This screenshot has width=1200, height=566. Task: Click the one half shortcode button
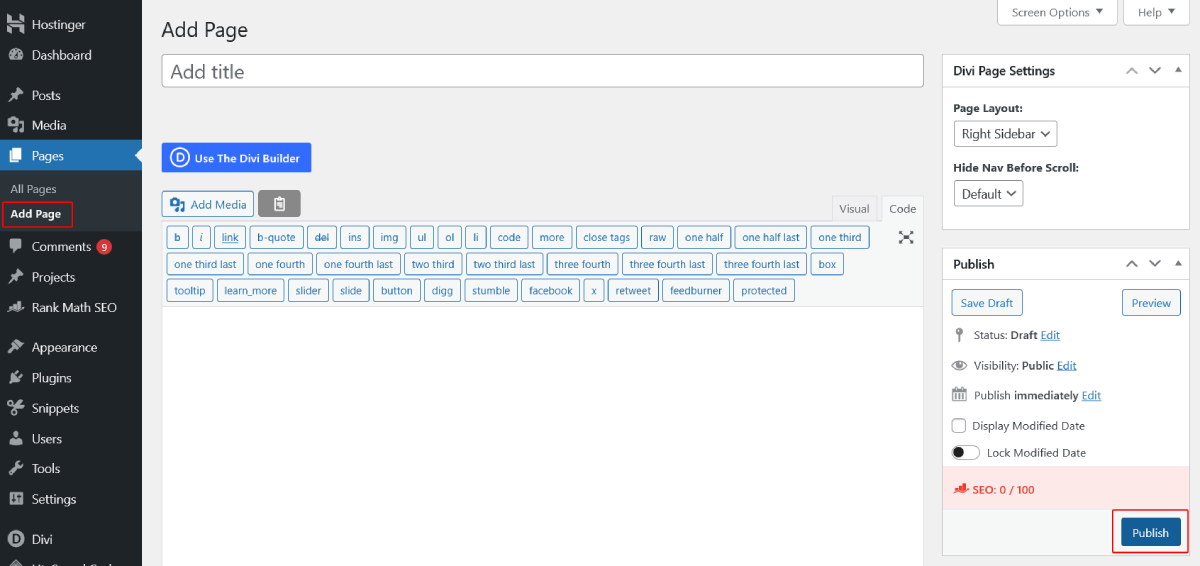coord(704,237)
